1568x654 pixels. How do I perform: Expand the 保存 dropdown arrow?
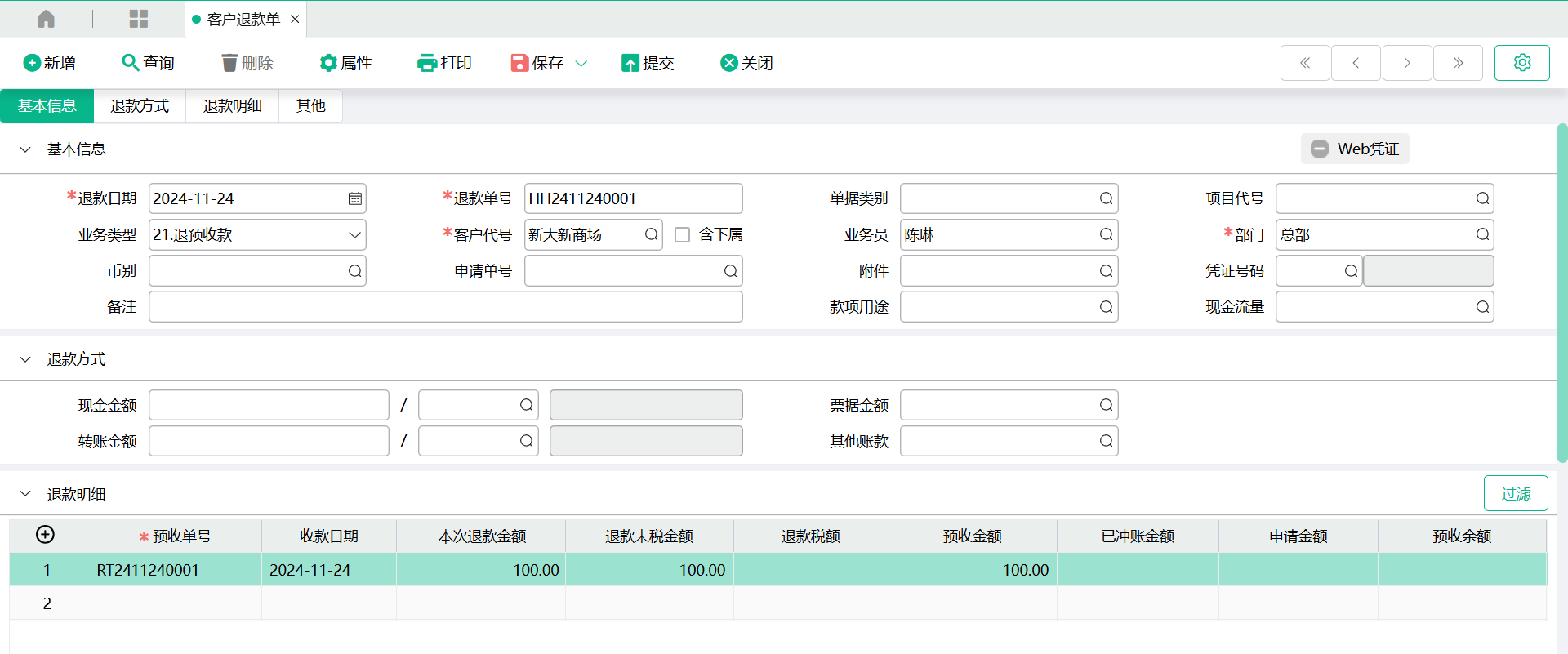581,63
